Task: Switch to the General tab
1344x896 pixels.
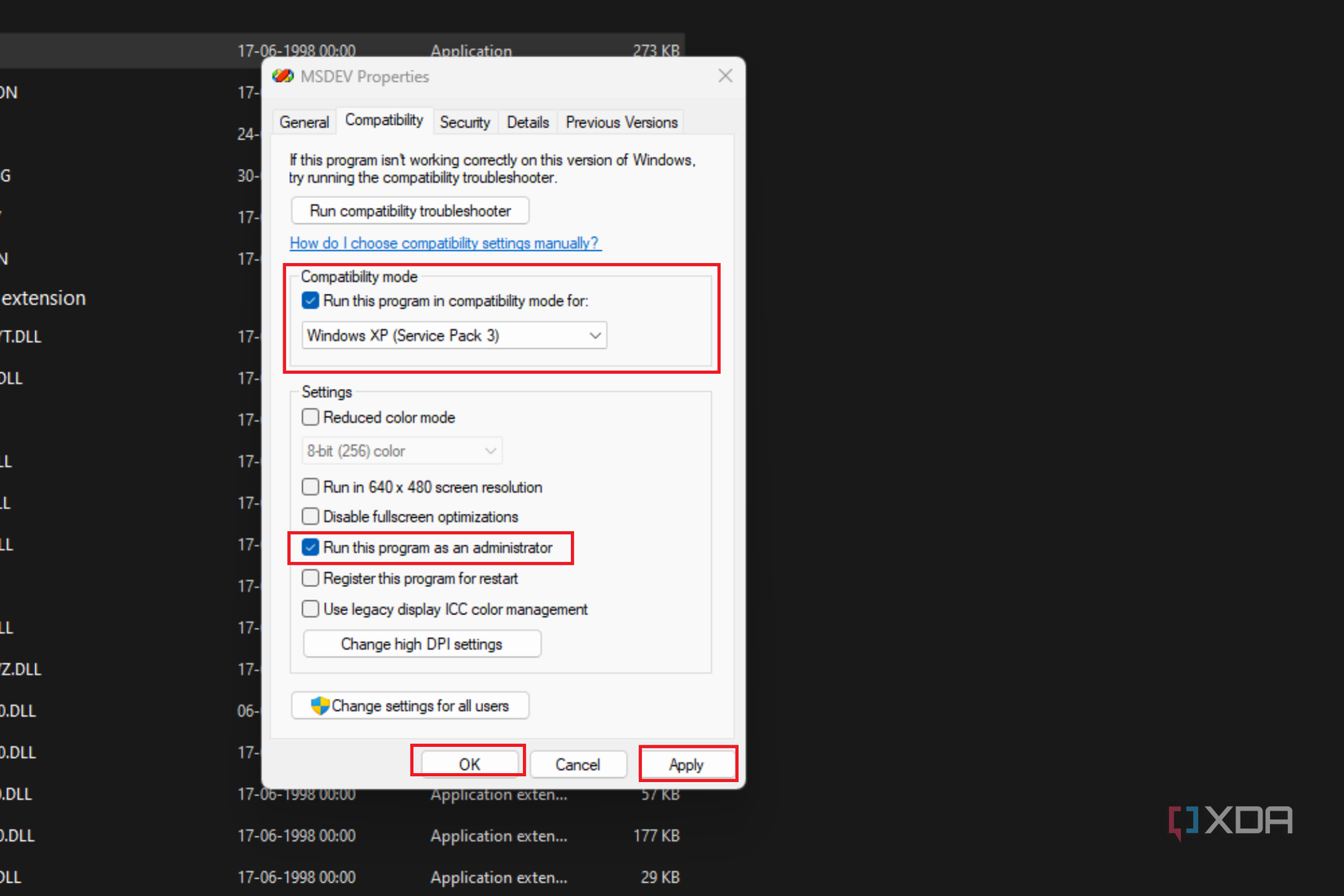Action: tap(304, 121)
